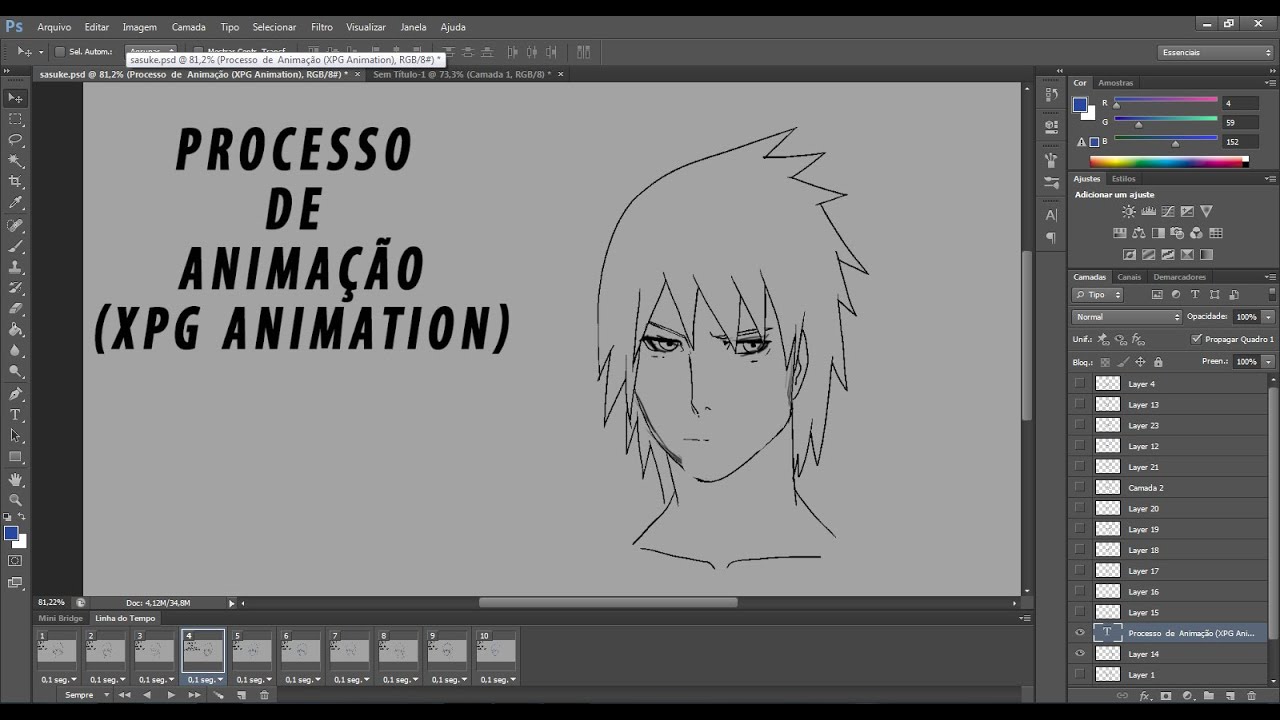Screen dimensions: 1280x720
Task: Select the Hand tool
Action: click(x=15, y=479)
